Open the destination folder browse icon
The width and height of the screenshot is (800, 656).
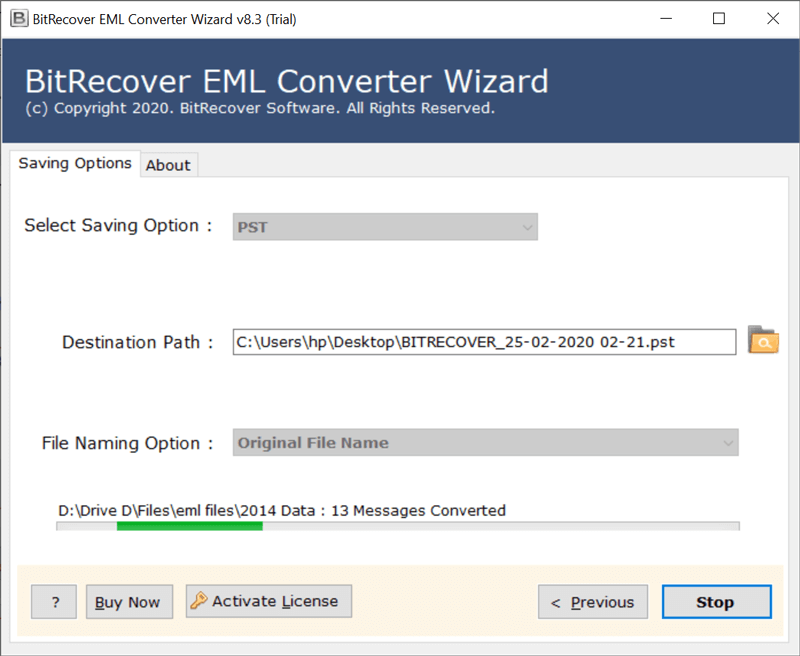pos(763,340)
